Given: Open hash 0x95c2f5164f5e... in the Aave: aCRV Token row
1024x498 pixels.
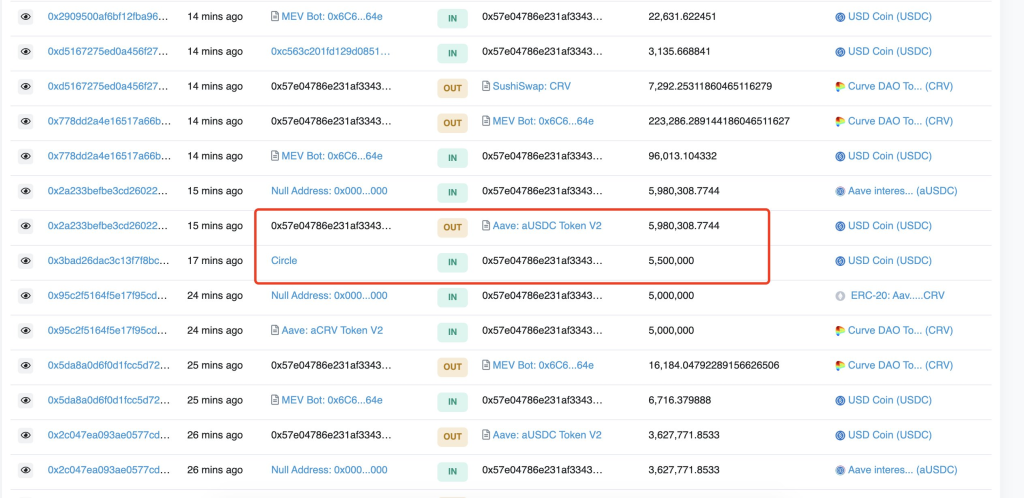Looking at the screenshot, I should [x=108, y=330].
